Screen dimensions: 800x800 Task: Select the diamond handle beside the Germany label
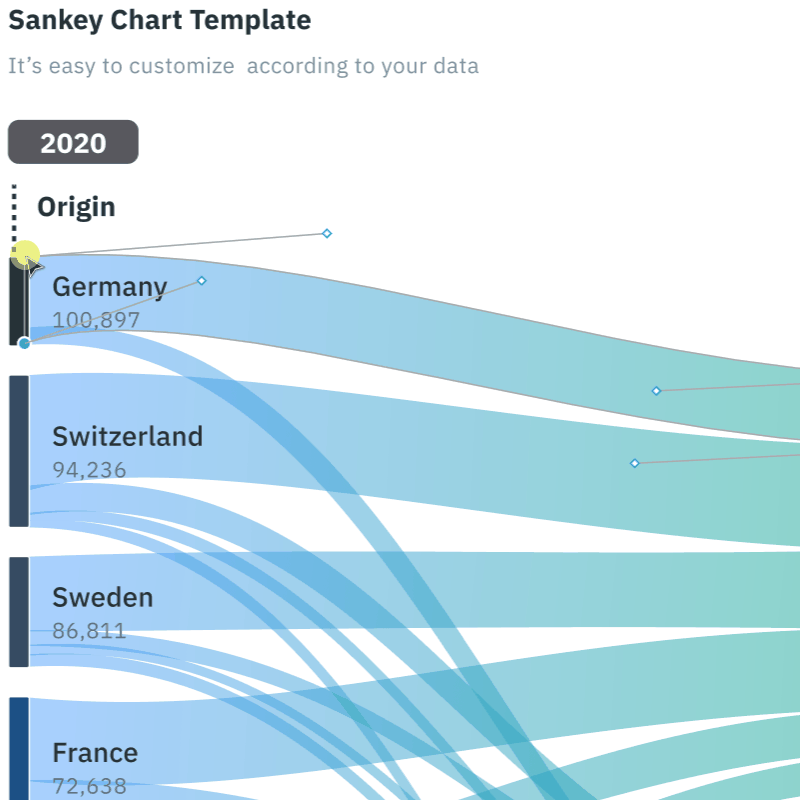(201, 281)
